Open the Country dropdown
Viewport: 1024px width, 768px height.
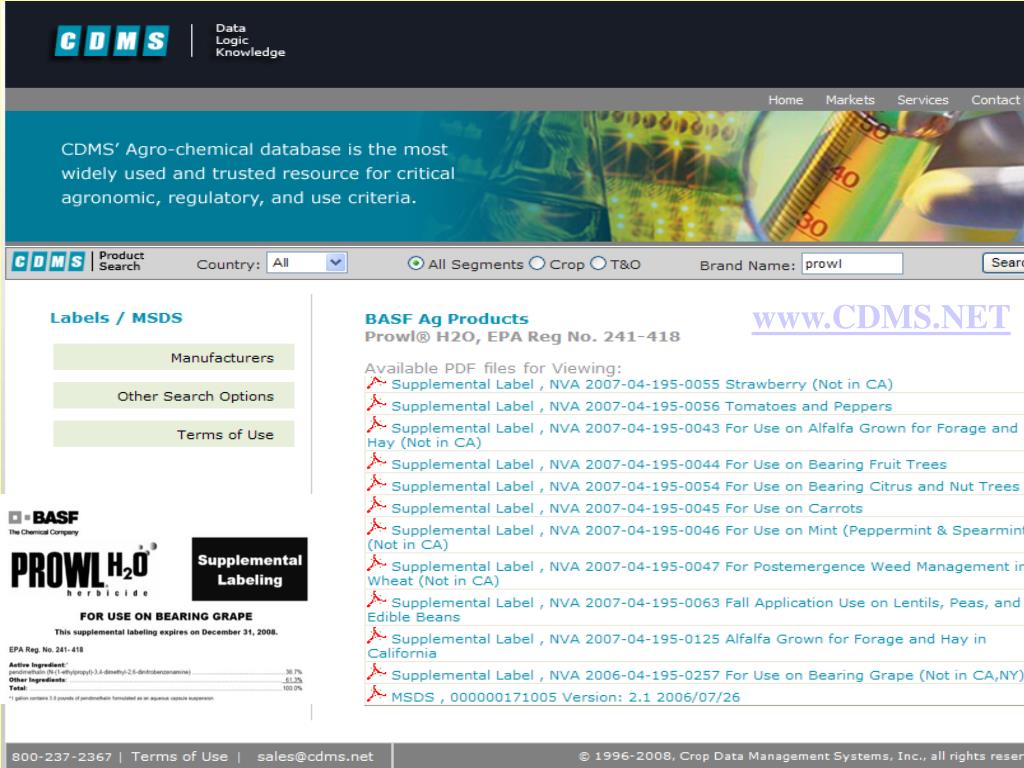[x=306, y=263]
